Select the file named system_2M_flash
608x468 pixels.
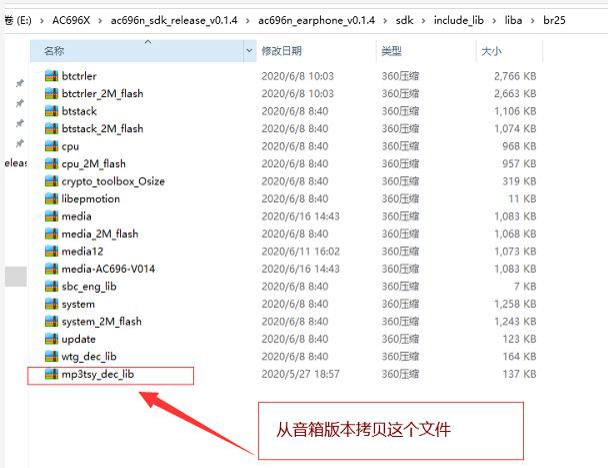(101, 322)
